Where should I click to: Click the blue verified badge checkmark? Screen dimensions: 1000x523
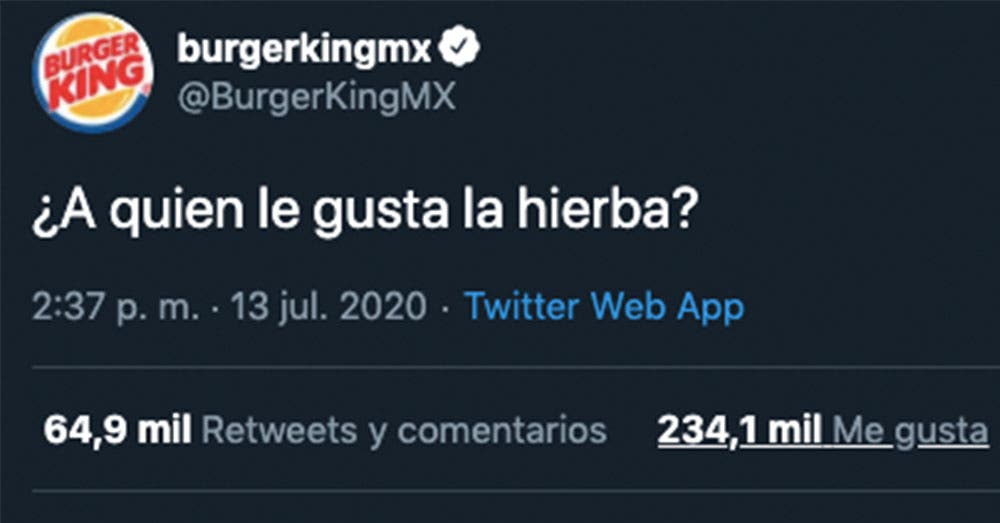coord(460,49)
